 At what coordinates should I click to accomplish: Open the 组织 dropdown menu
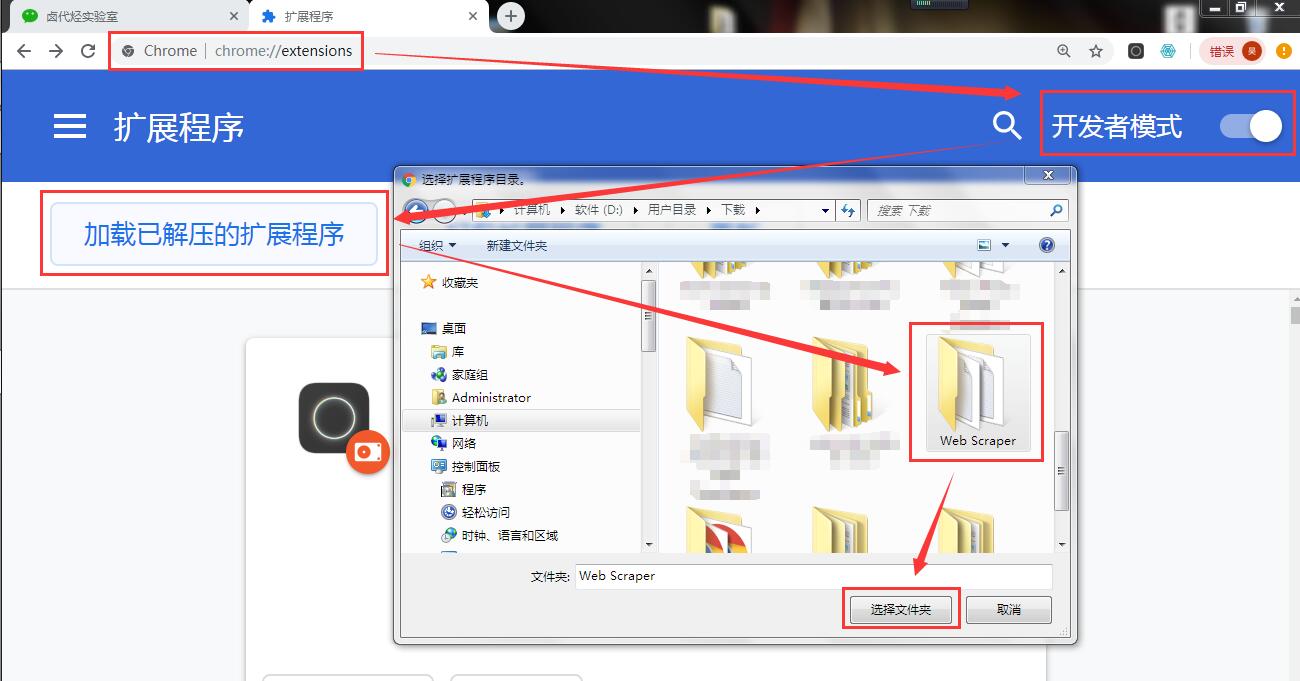click(x=437, y=245)
